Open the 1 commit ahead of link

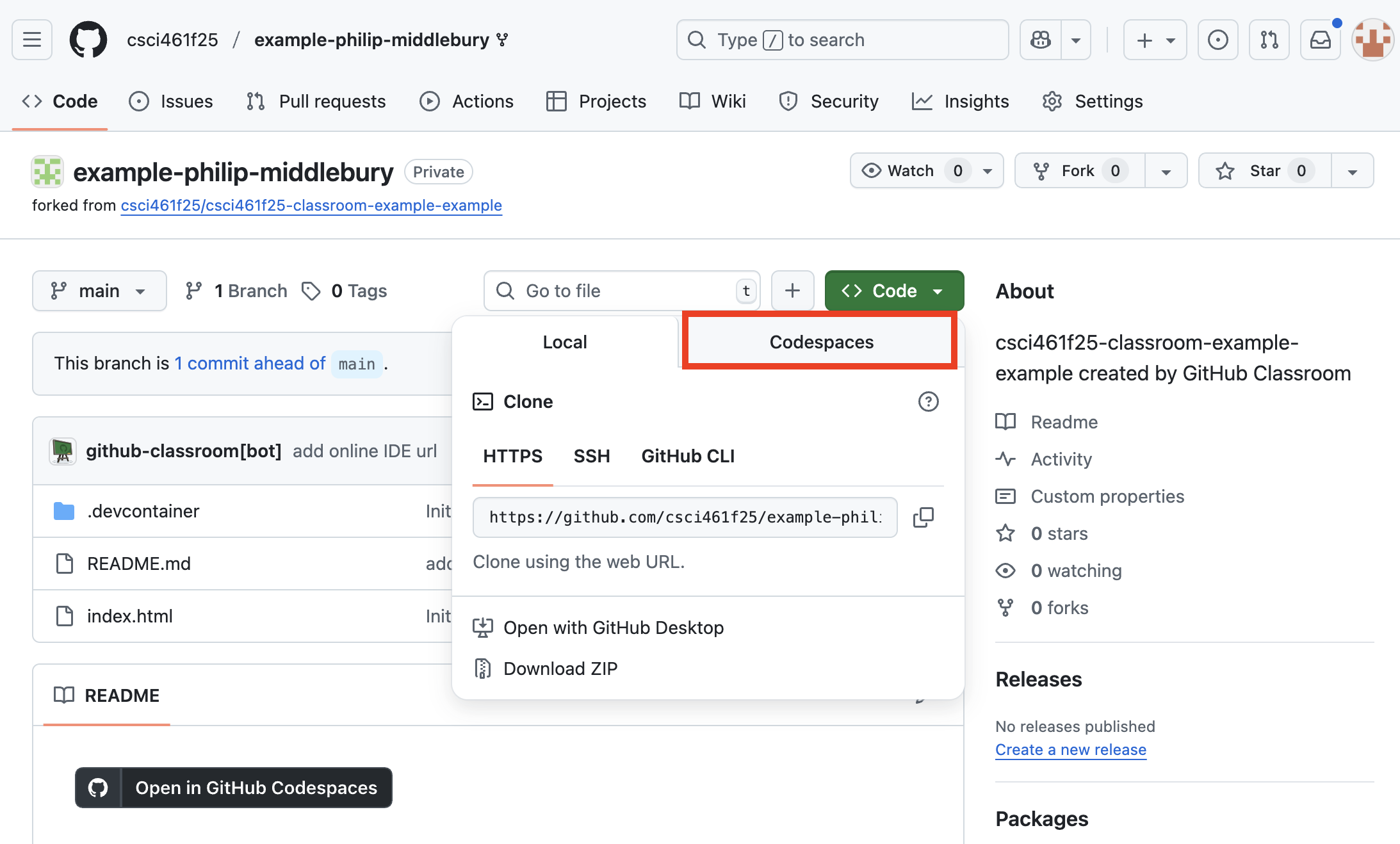coord(250,363)
